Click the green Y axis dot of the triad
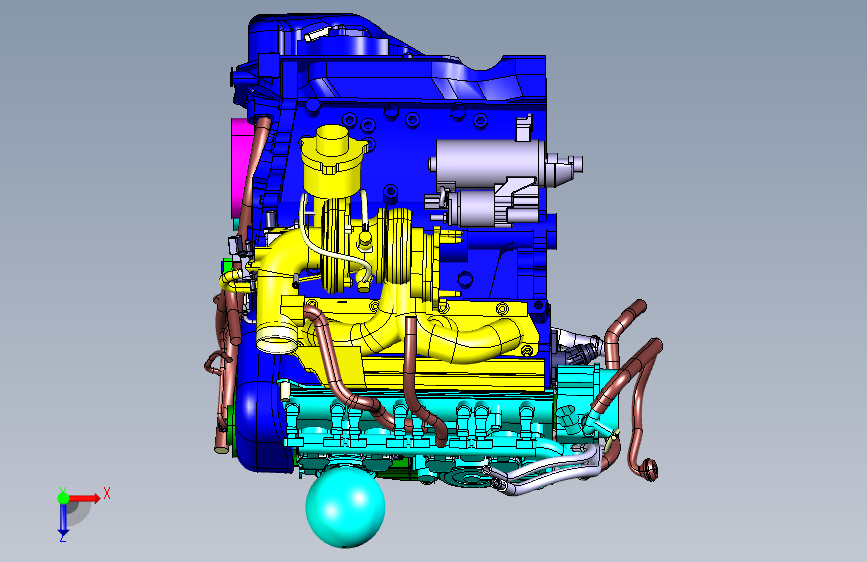Image resolution: width=867 pixels, height=562 pixels. pyautogui.click(x=63, y=498)
